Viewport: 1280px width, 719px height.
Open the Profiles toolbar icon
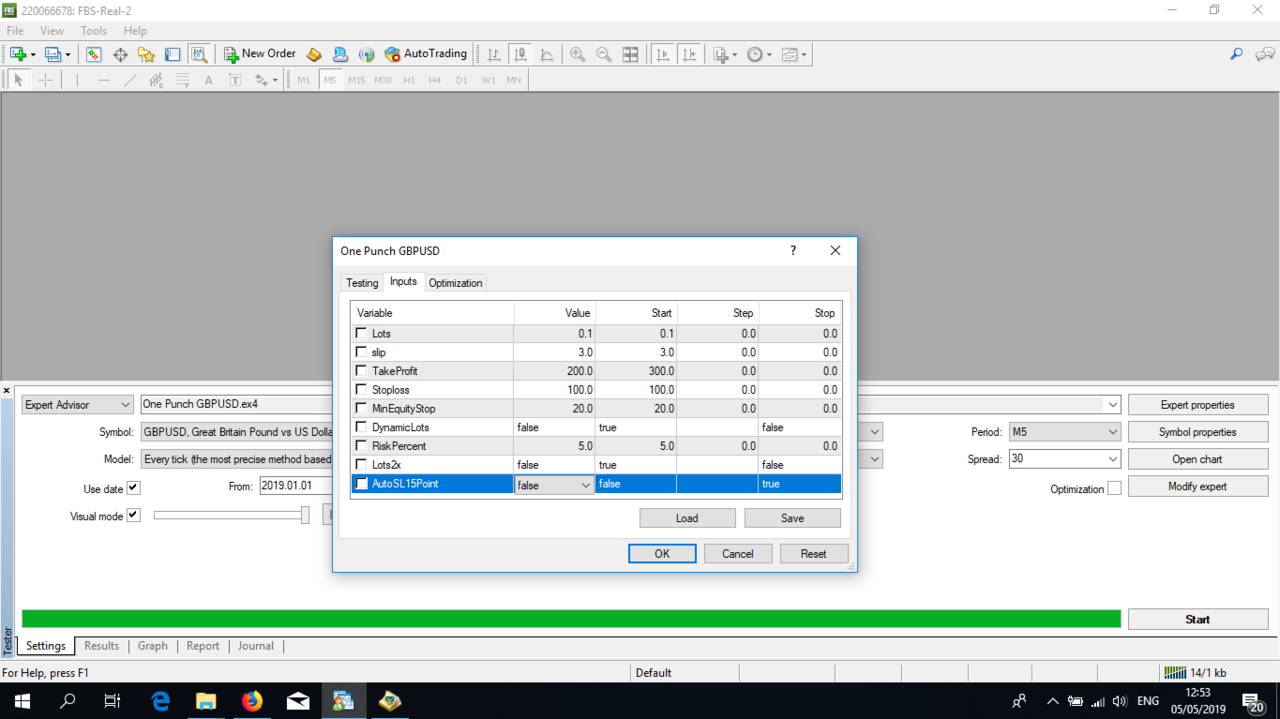click(54, 54)
